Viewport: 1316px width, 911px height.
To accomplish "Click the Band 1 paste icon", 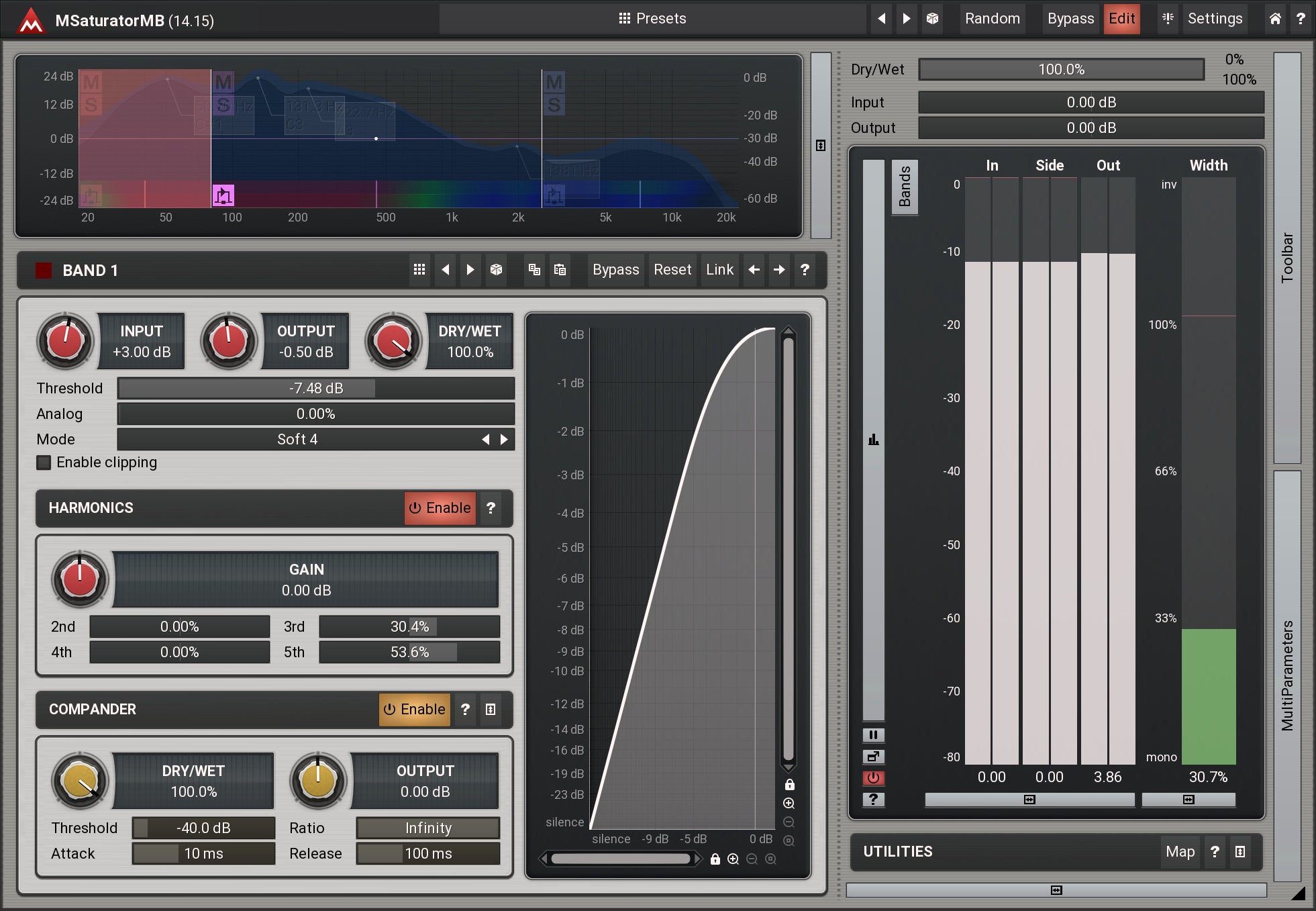I will coord(560,270).
